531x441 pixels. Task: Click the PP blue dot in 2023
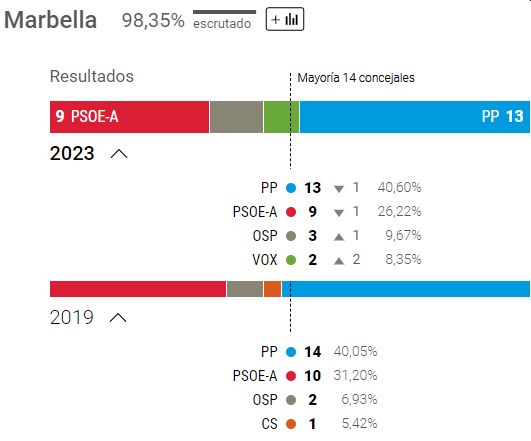(x=291, y=188)
